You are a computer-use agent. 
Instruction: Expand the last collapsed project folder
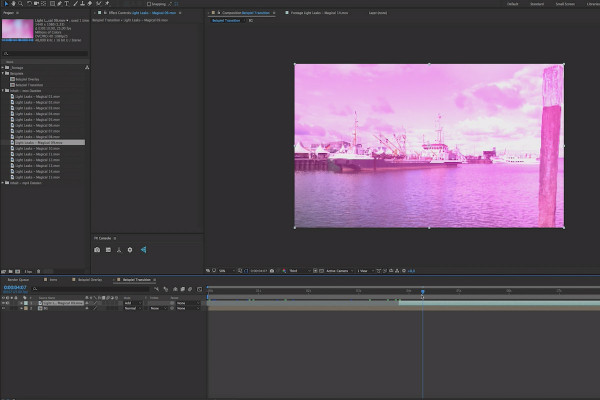[3, 183]
